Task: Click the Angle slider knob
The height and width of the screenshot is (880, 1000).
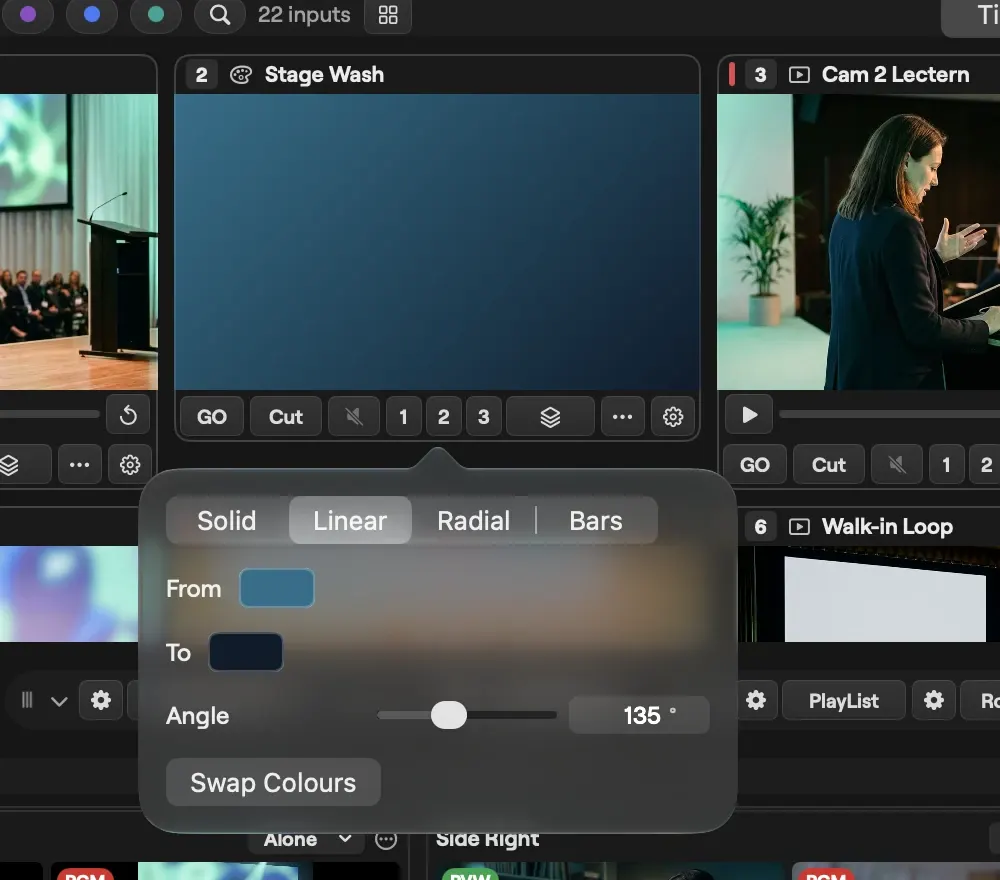Action: (449, 715)
